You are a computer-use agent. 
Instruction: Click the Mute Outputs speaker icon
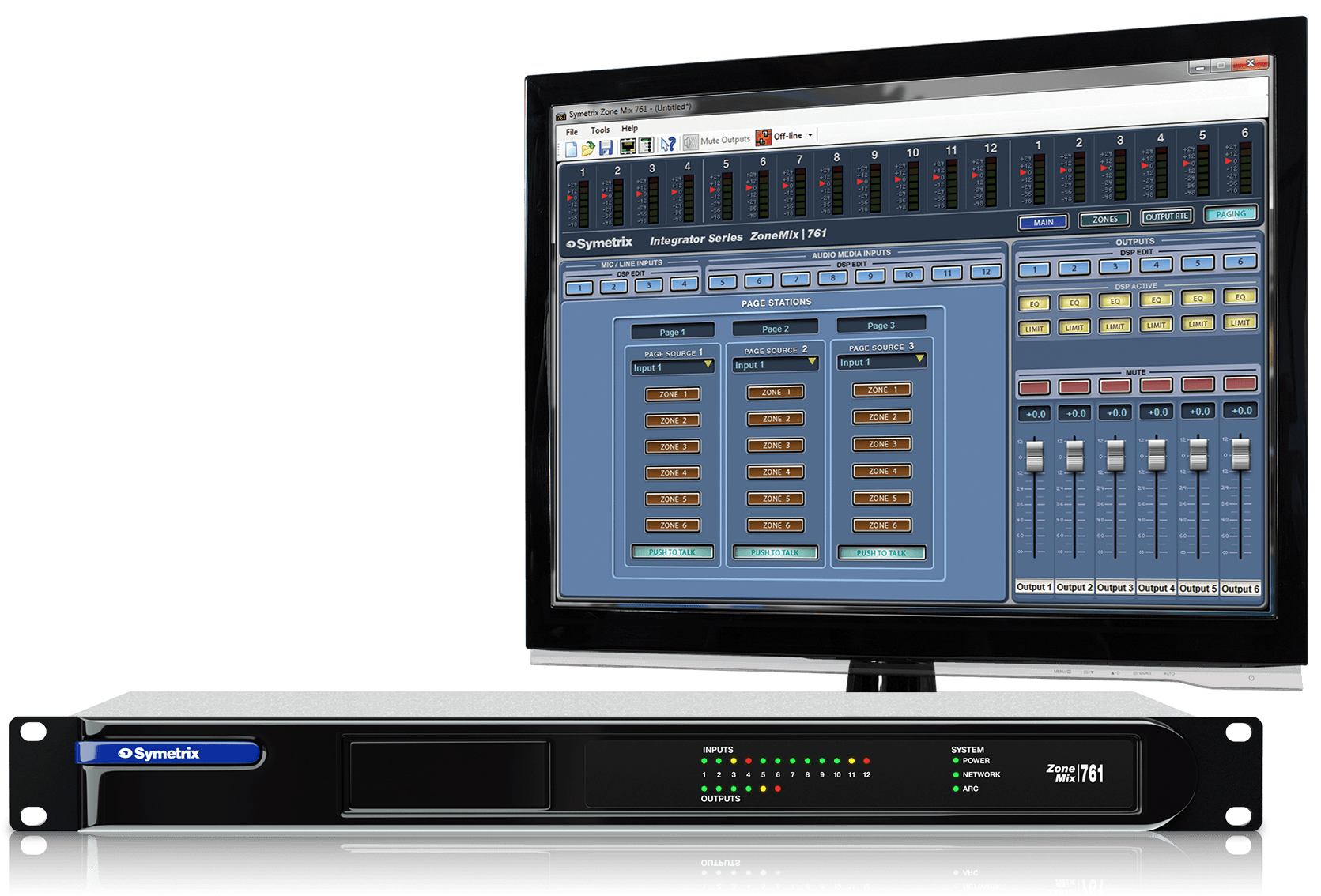click(691, 142)
